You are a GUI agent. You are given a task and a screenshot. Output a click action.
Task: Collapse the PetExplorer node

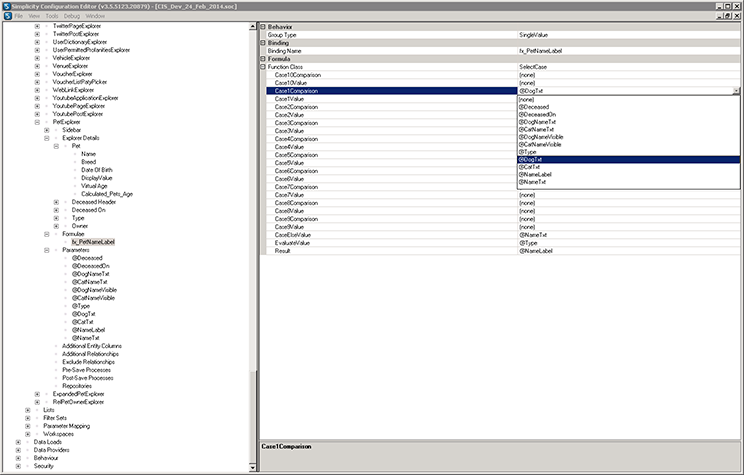pyautogui.click(x=37, y=122)
